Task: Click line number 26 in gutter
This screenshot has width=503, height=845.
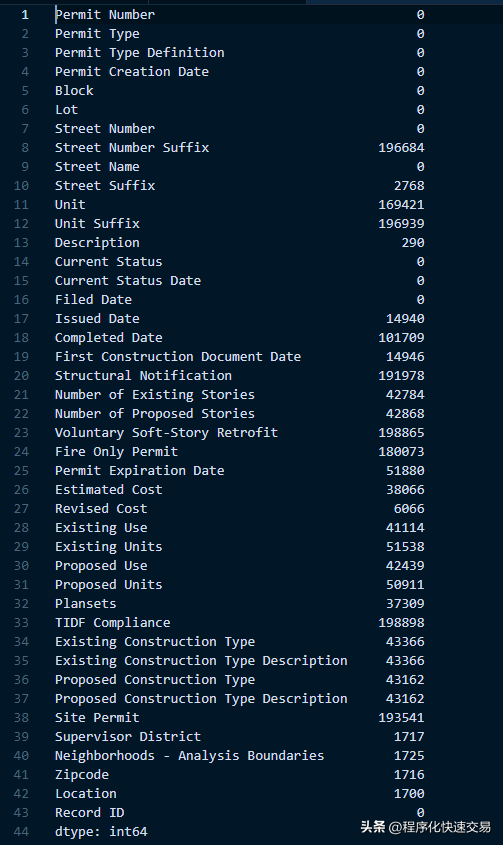Action: 21,489
